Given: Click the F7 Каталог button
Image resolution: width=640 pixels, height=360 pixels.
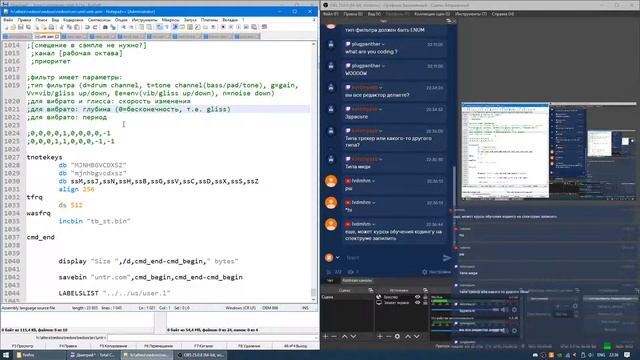Looking at the screenshot, I should [204, 346].
